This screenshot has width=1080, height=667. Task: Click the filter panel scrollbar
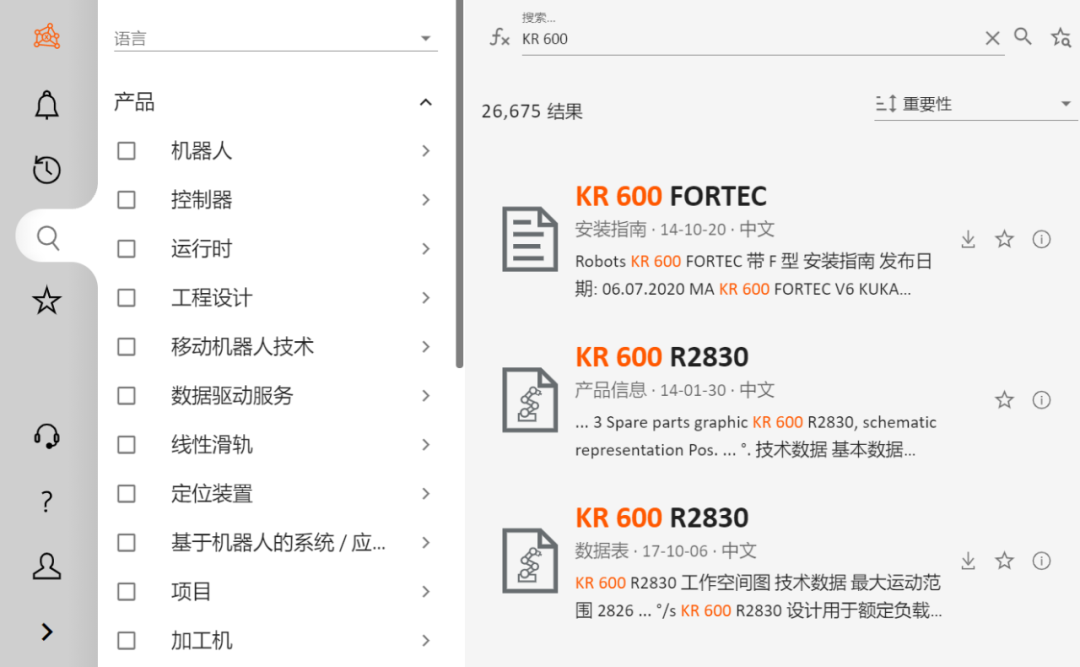click(459, 184)
